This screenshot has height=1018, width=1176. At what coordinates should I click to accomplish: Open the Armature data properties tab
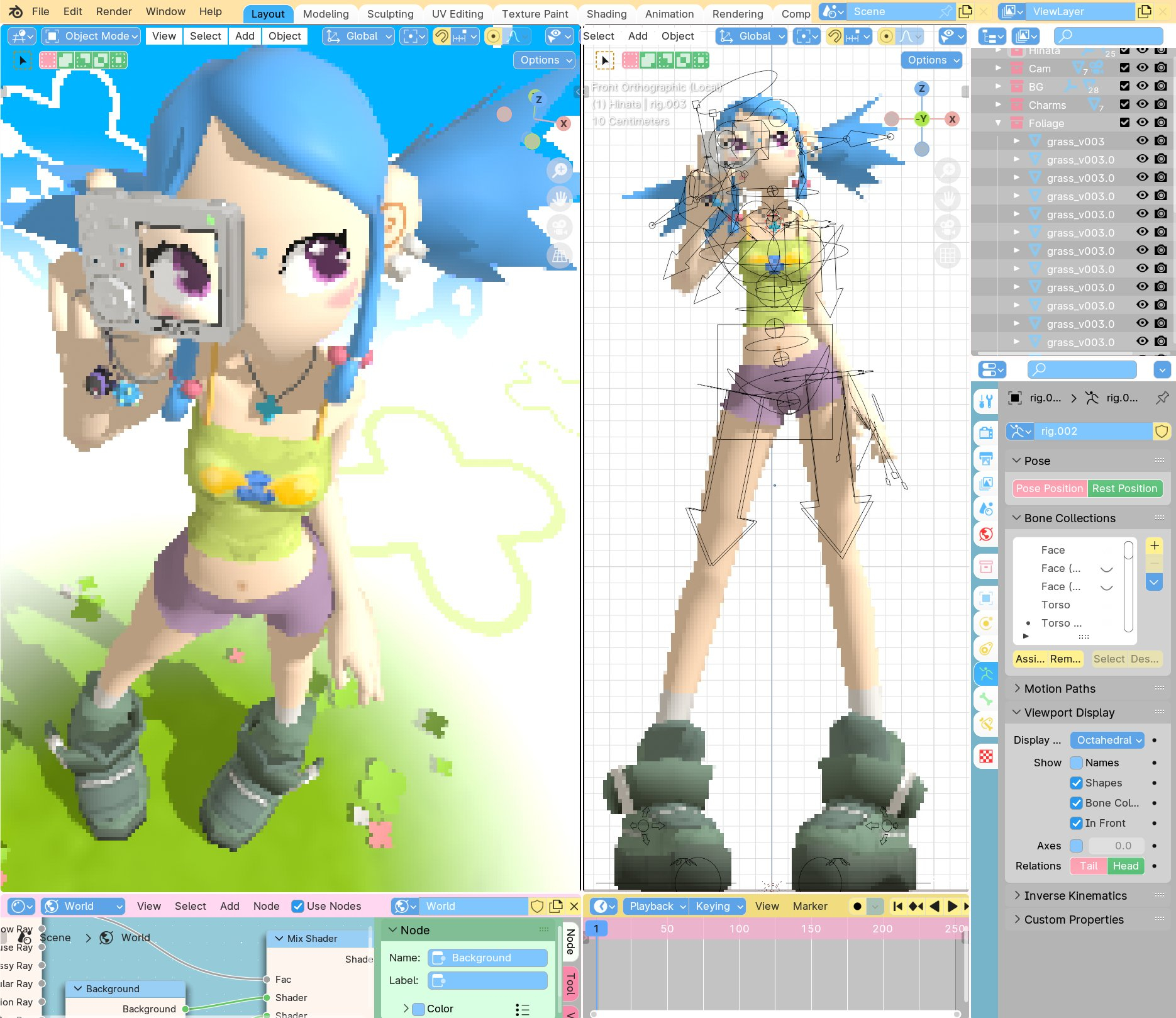coord(985,674)
